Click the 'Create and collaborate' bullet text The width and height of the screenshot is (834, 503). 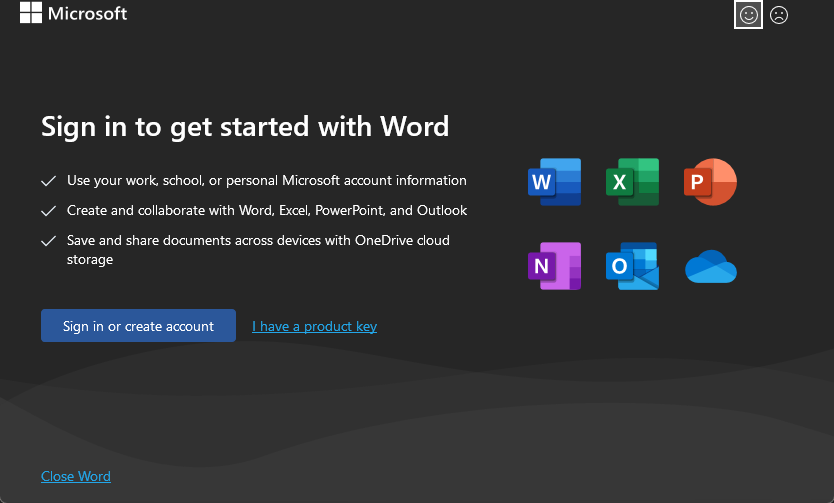pos(267,211)
